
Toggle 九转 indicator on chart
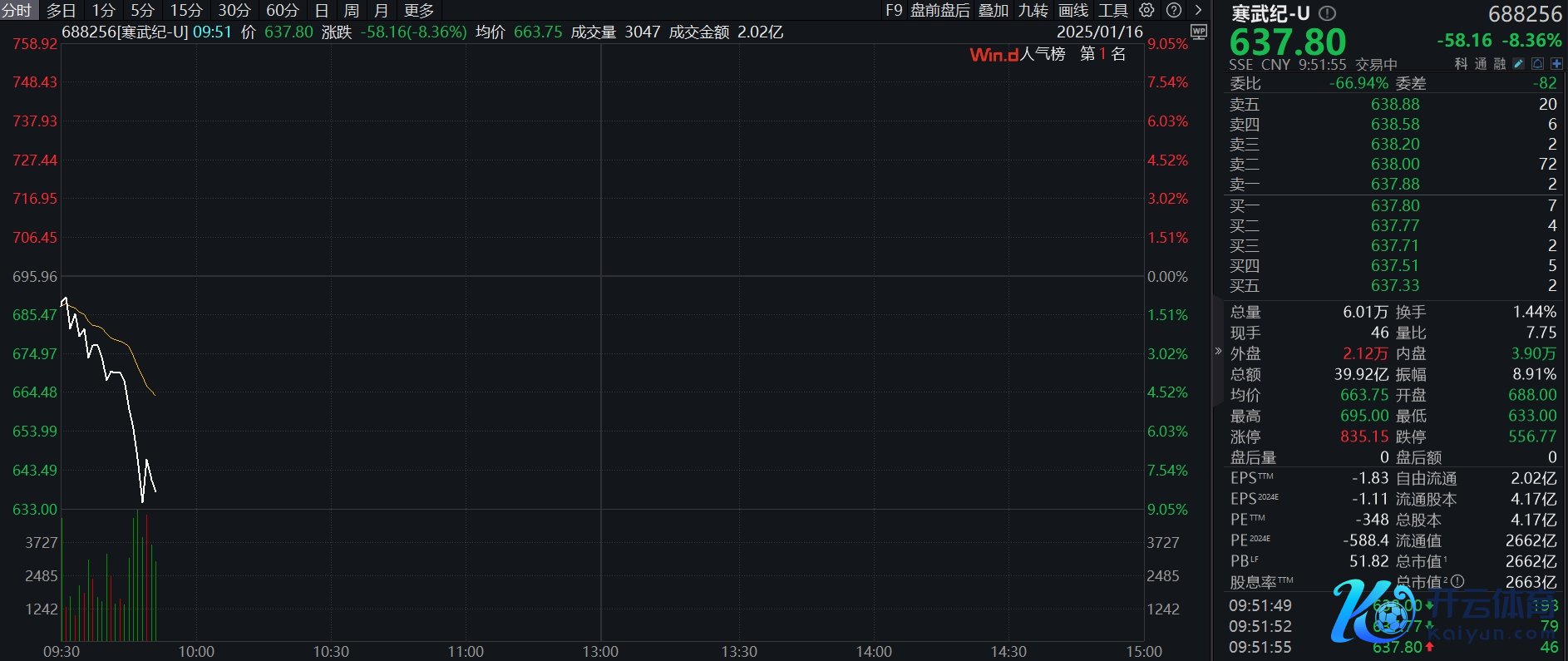click(1033, 10)
